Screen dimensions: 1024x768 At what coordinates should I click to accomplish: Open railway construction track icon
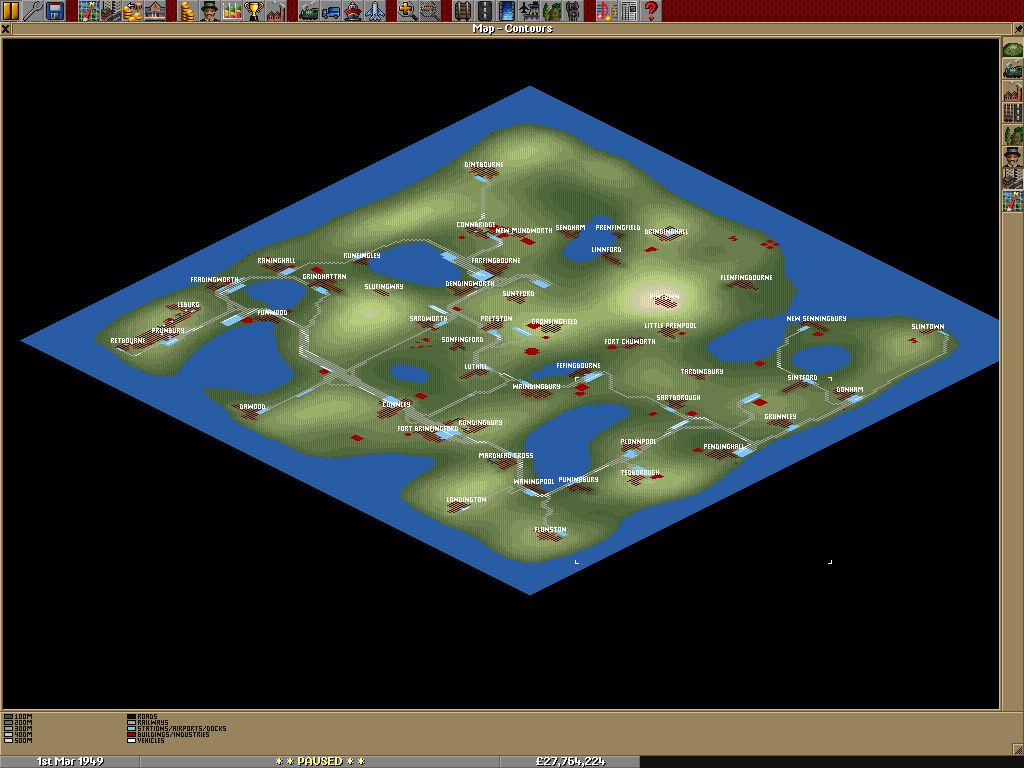(463, 10)
